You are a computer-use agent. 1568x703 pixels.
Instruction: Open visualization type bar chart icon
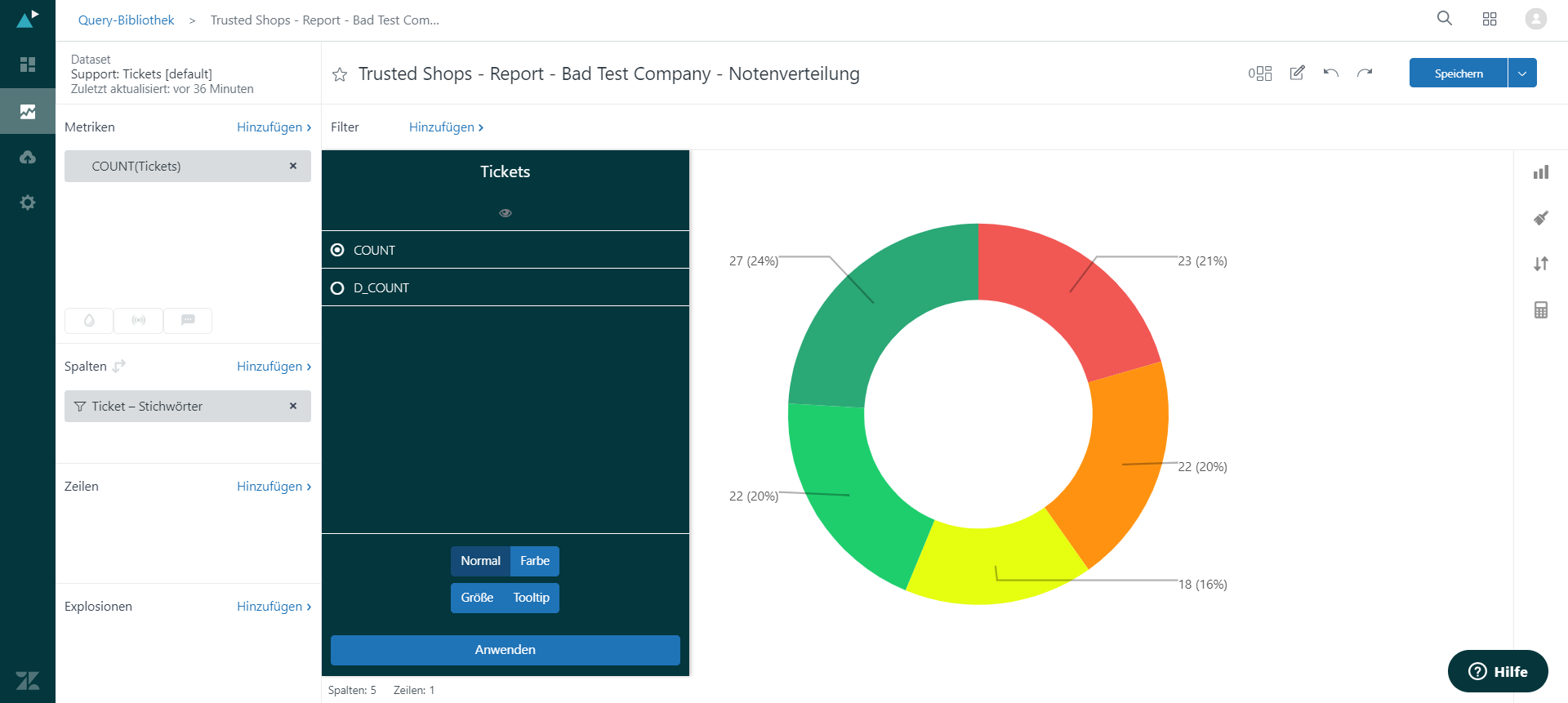[x=1541, y=172]
